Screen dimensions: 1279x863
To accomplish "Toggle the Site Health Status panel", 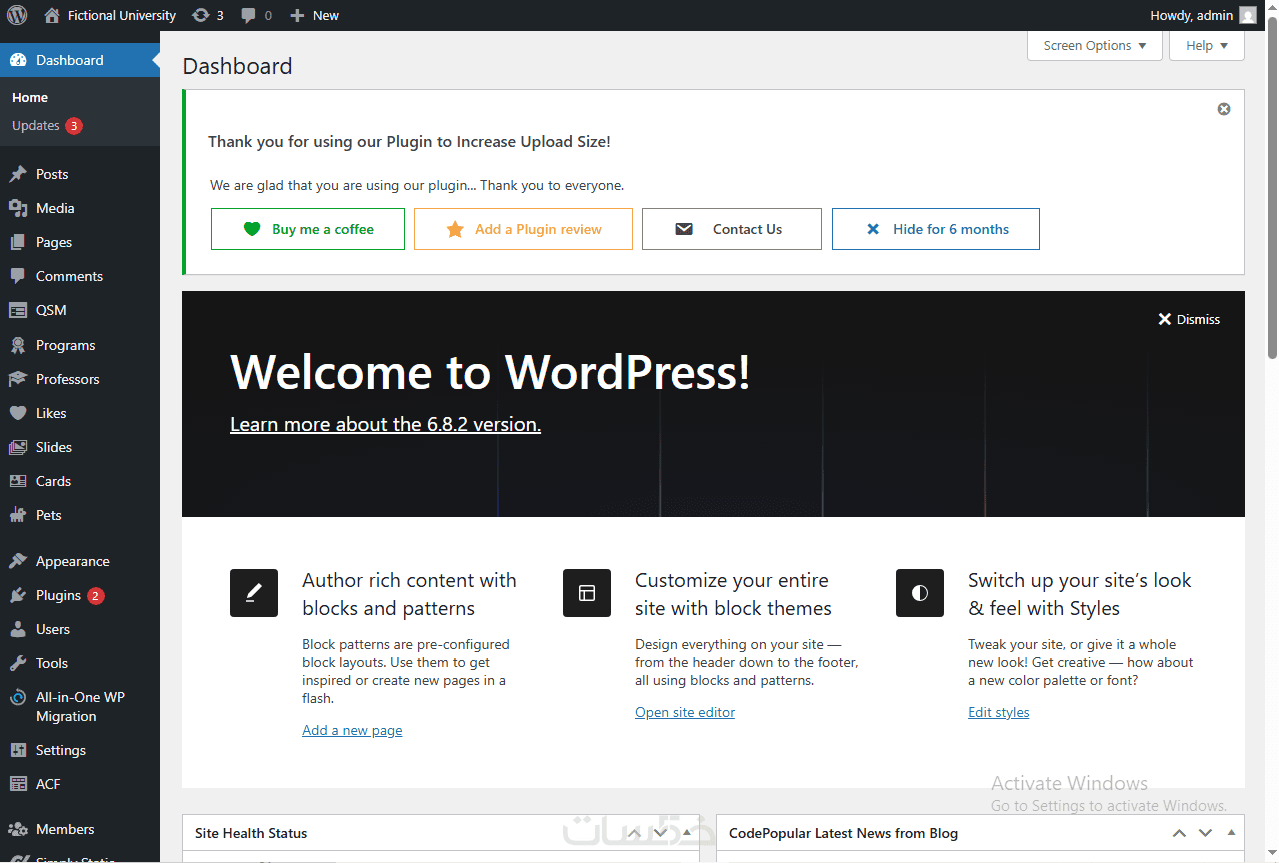I will (x=687, y=832).
